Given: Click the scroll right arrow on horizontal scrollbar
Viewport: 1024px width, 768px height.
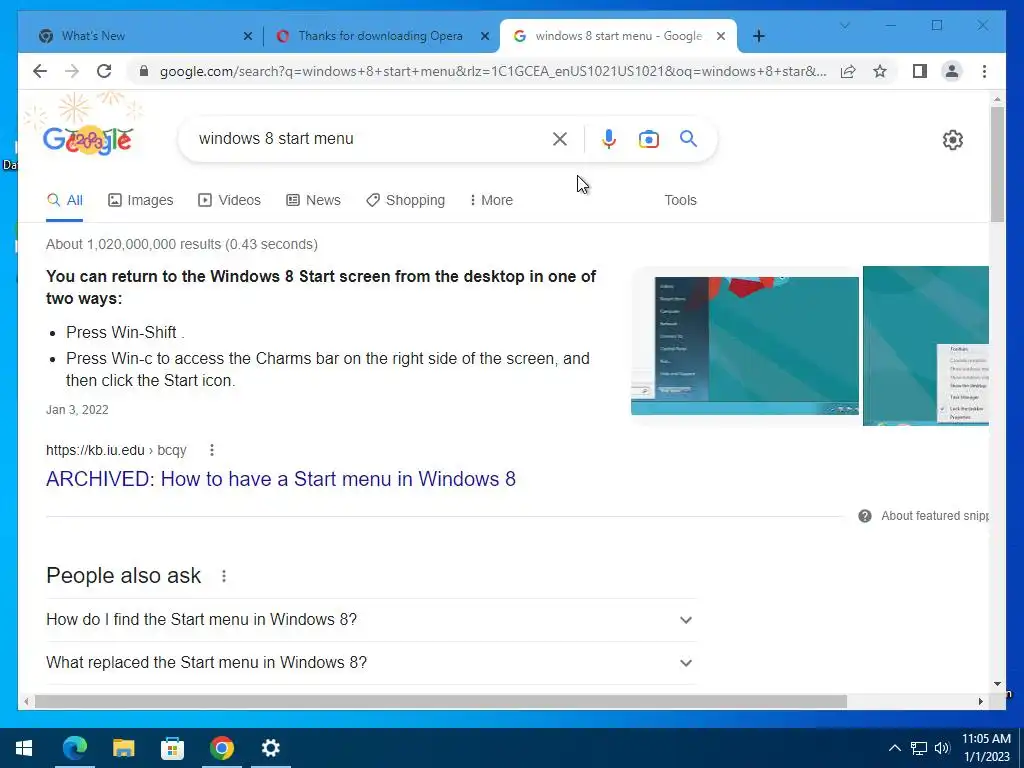Looking at the screenshot, I should click(x=980, y=701).
